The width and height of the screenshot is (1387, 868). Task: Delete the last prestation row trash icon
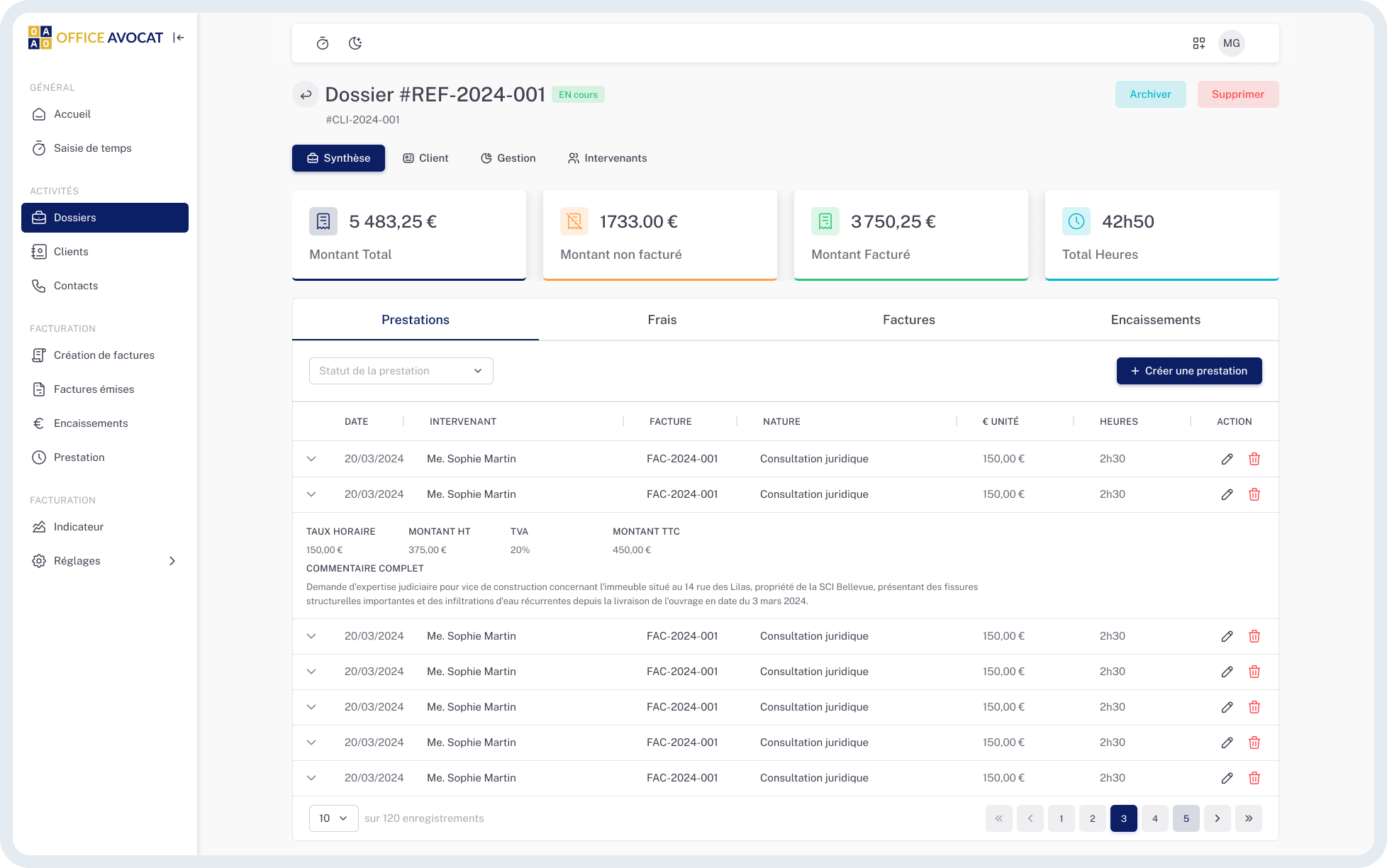pos(1254,778)
